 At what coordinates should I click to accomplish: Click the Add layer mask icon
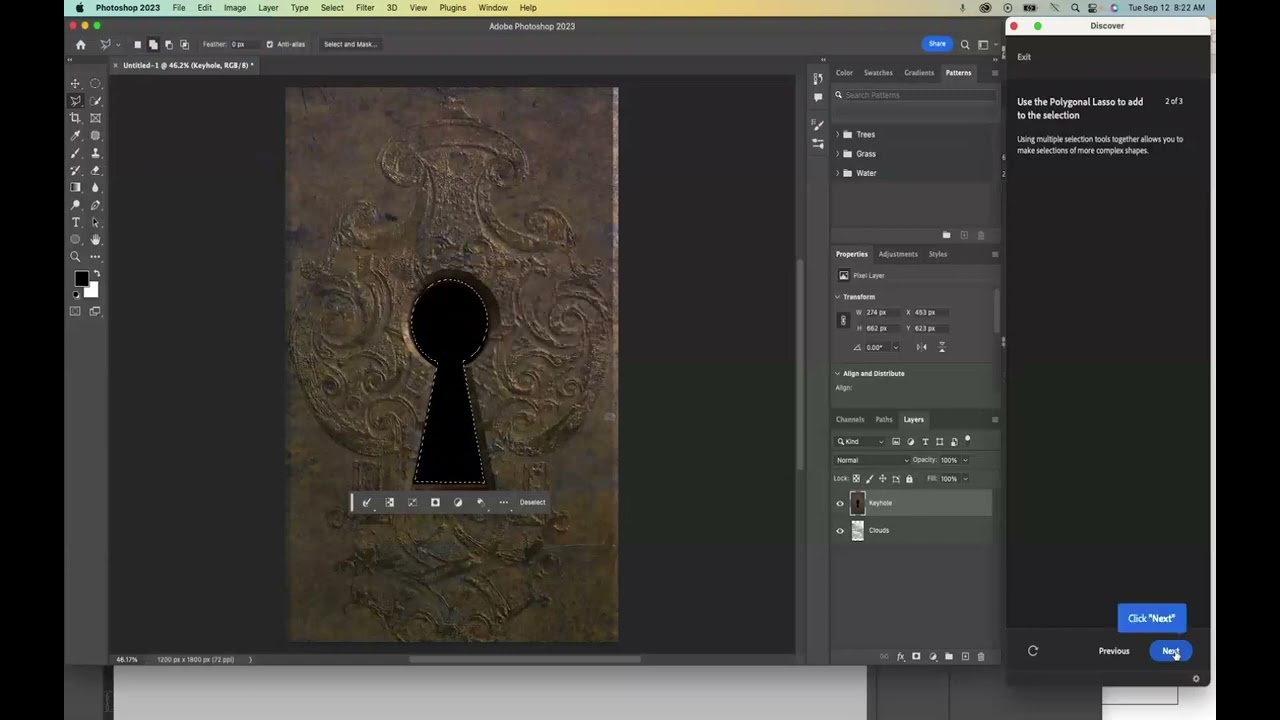[916, 657]
